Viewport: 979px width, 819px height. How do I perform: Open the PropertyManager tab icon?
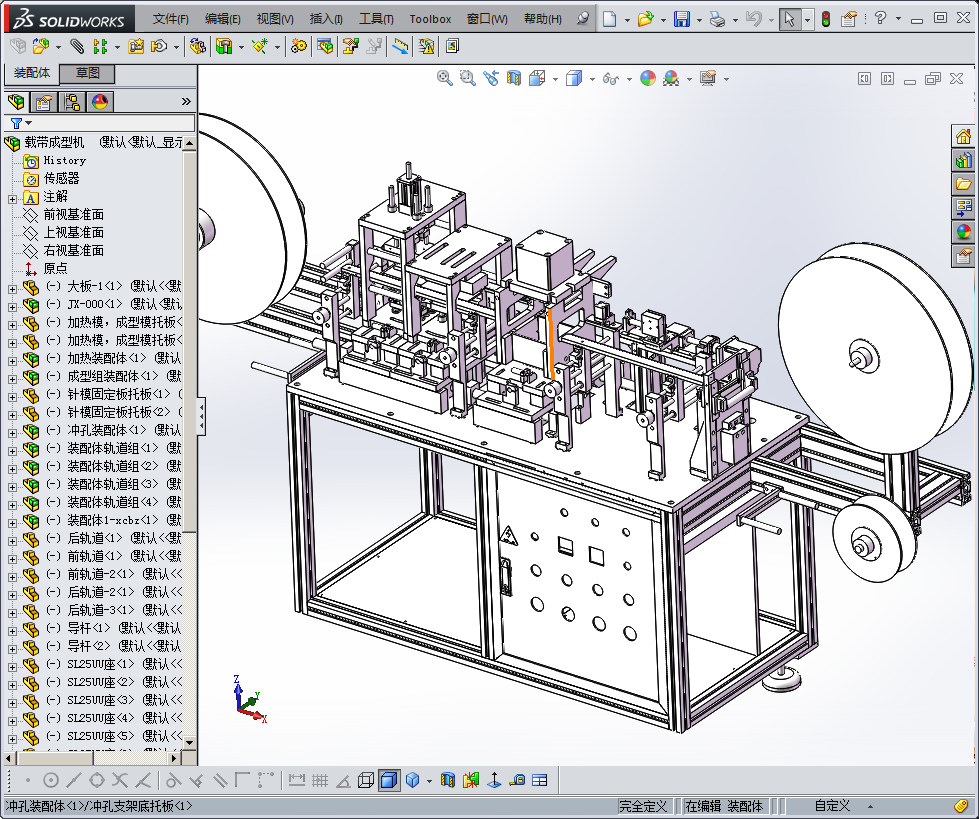click(x=43, y=102)
